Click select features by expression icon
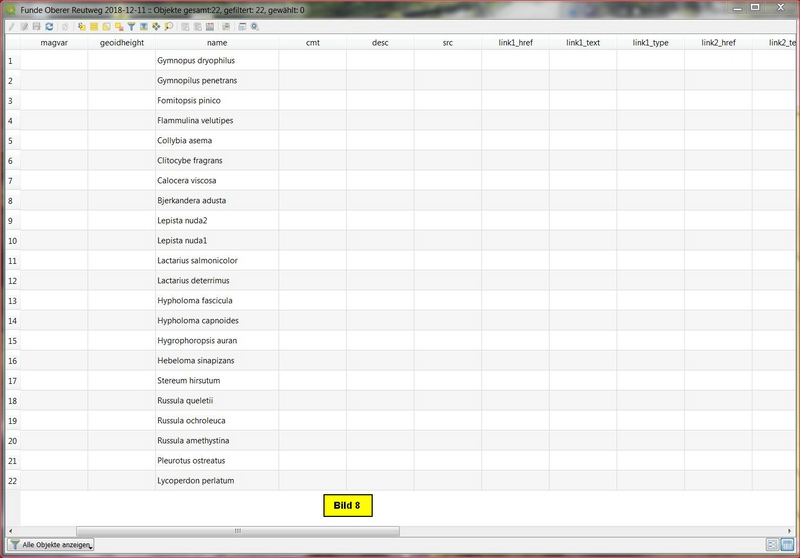This screenshot has width=800, height=558. pos(81,26)
